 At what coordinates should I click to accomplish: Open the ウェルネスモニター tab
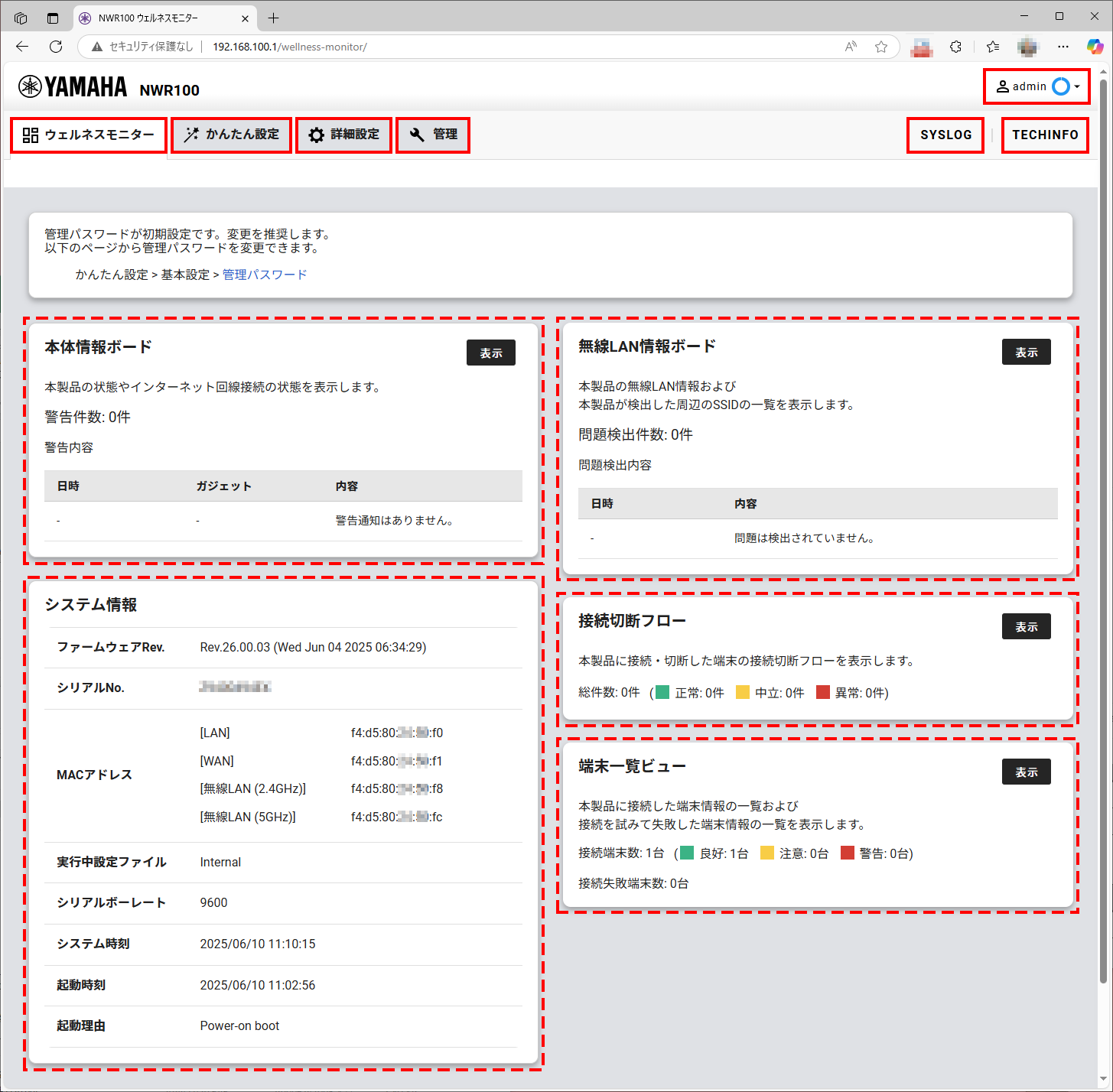point(89,135)
